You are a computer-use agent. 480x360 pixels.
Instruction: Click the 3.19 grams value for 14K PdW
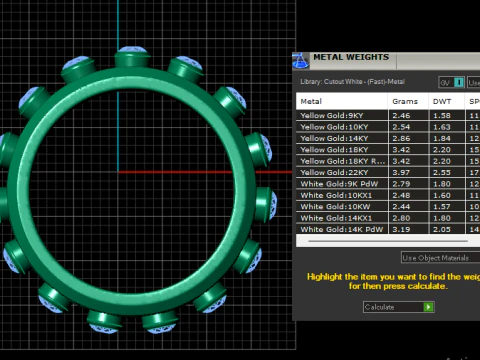coord(401,229)
